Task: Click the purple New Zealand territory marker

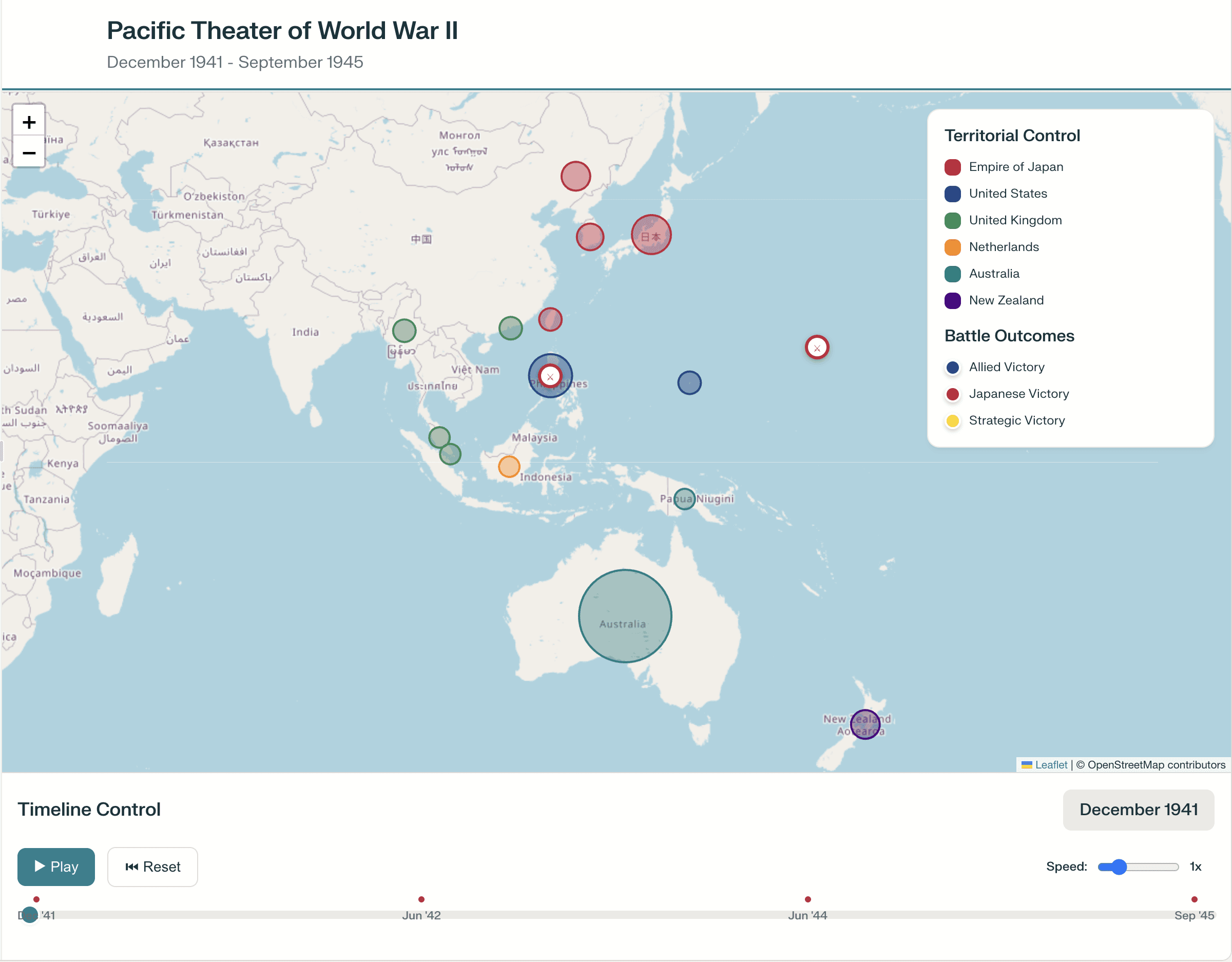Action: tap(865, 724)
